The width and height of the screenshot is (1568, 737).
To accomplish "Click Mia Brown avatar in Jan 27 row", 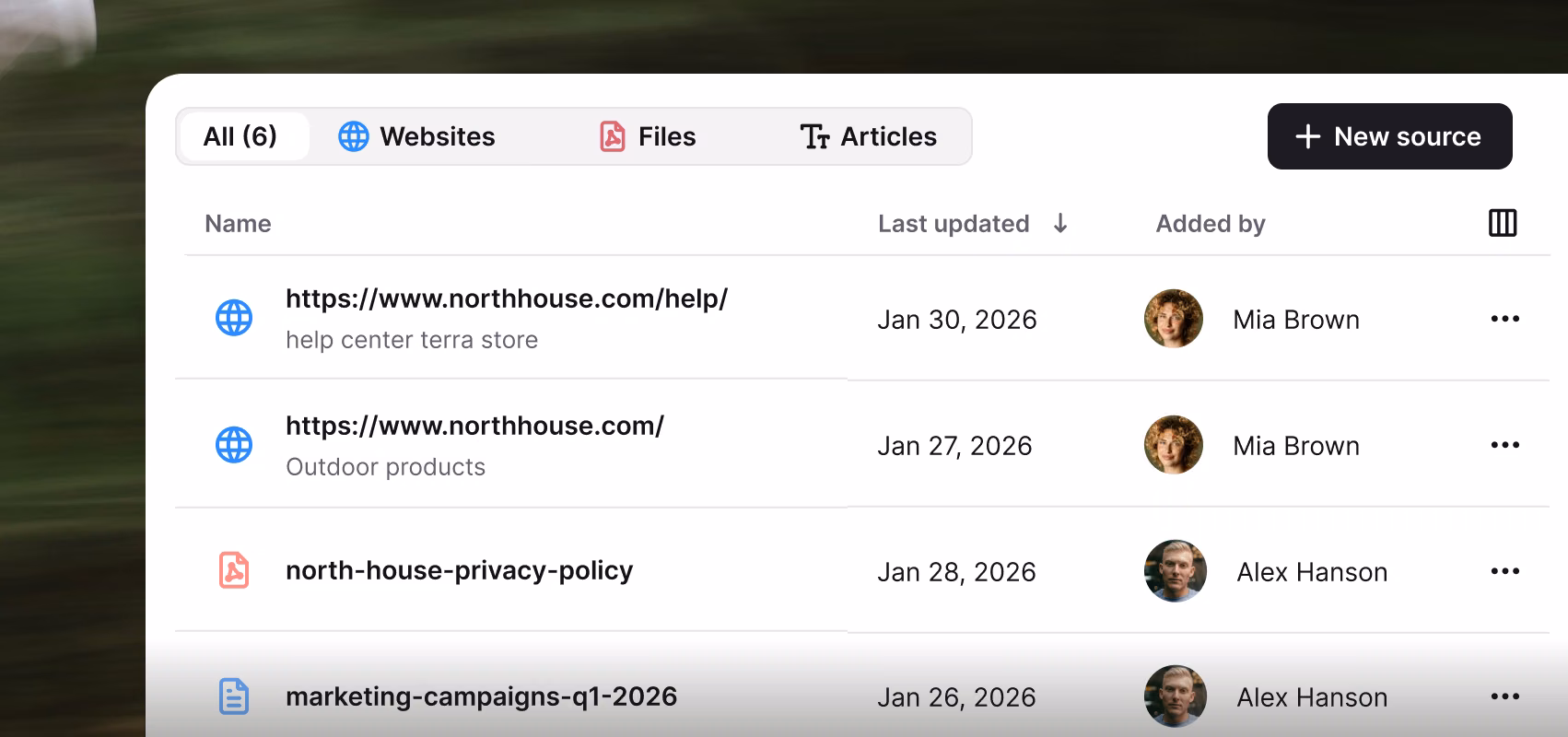I will point(1174,445).
